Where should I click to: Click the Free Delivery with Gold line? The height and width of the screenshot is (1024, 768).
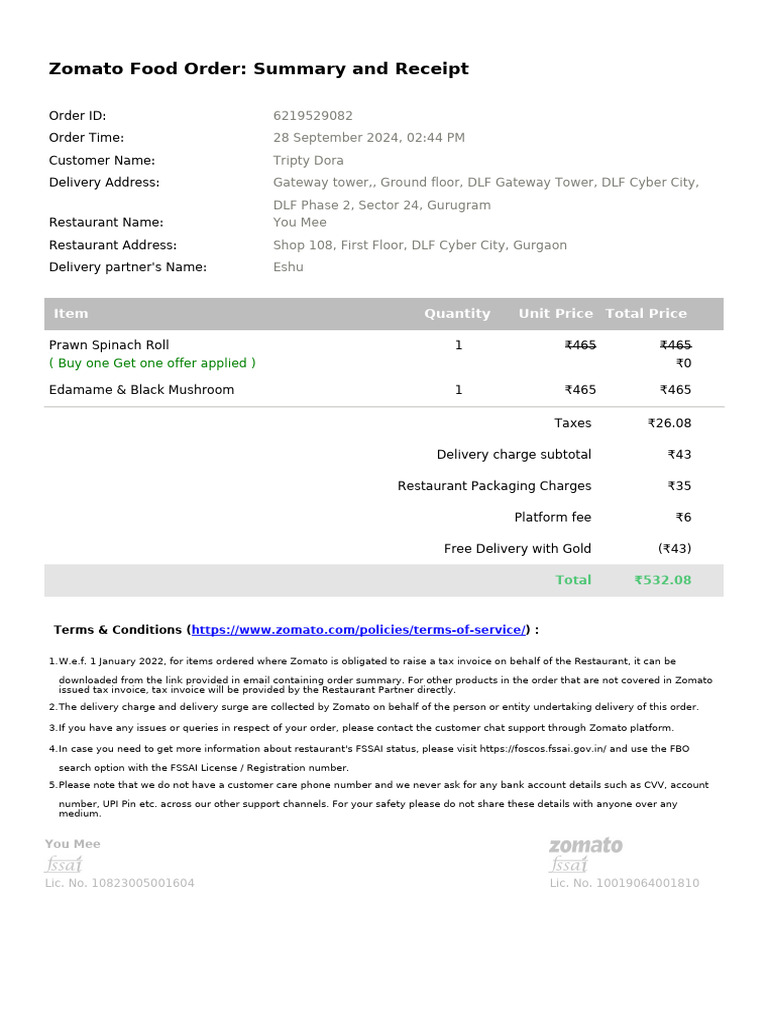517,549
